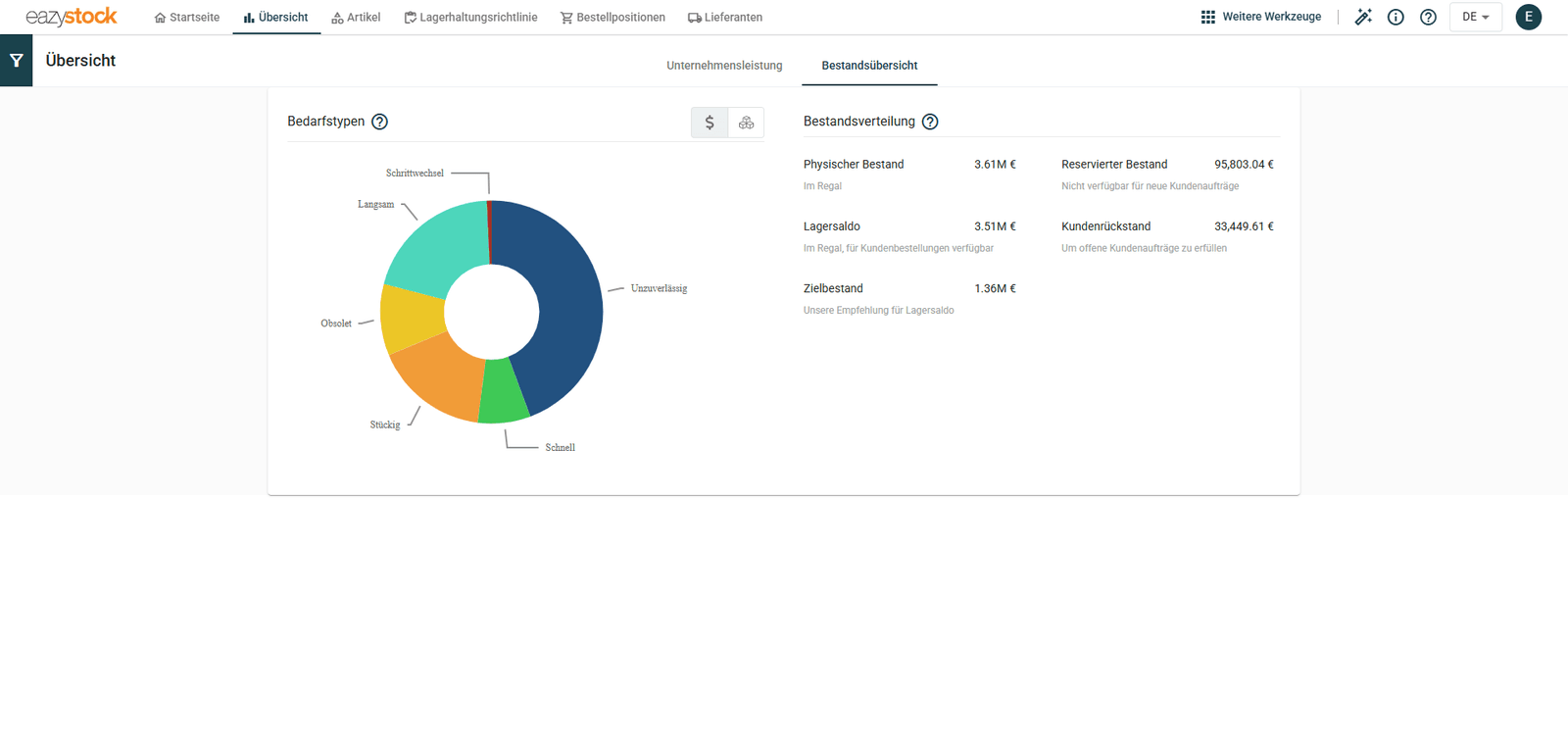Switch chart to currency value view
The image size is (1568, 749).
[710, 123]
